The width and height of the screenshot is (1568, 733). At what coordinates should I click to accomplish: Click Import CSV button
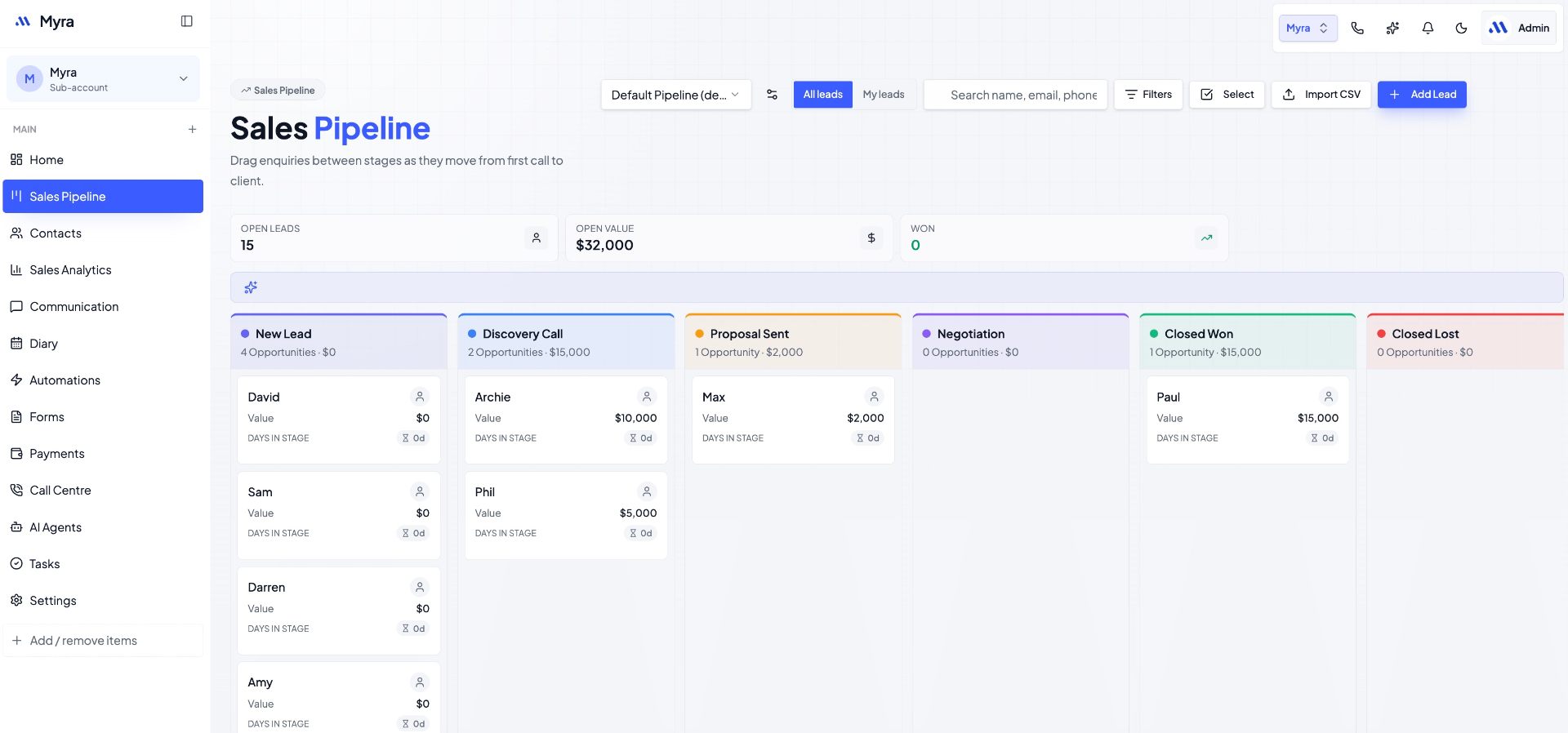(x=1321, y=95)
